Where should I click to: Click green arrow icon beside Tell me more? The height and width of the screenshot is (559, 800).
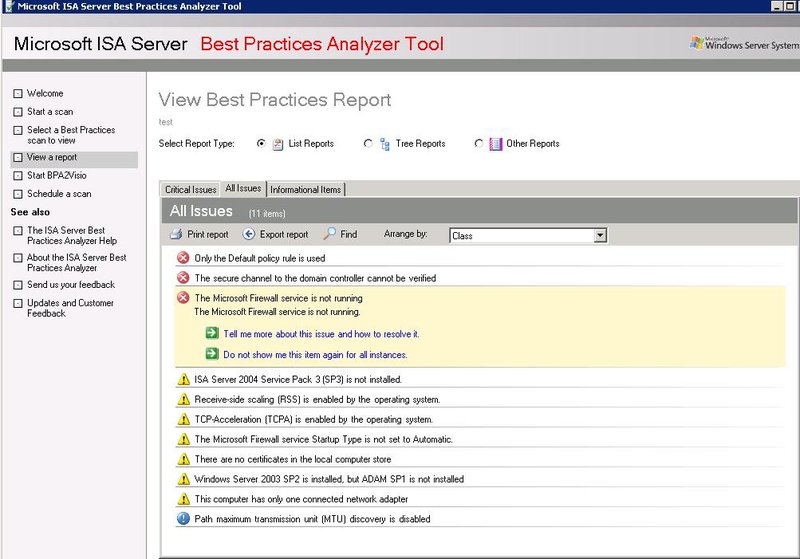point(212,334)
